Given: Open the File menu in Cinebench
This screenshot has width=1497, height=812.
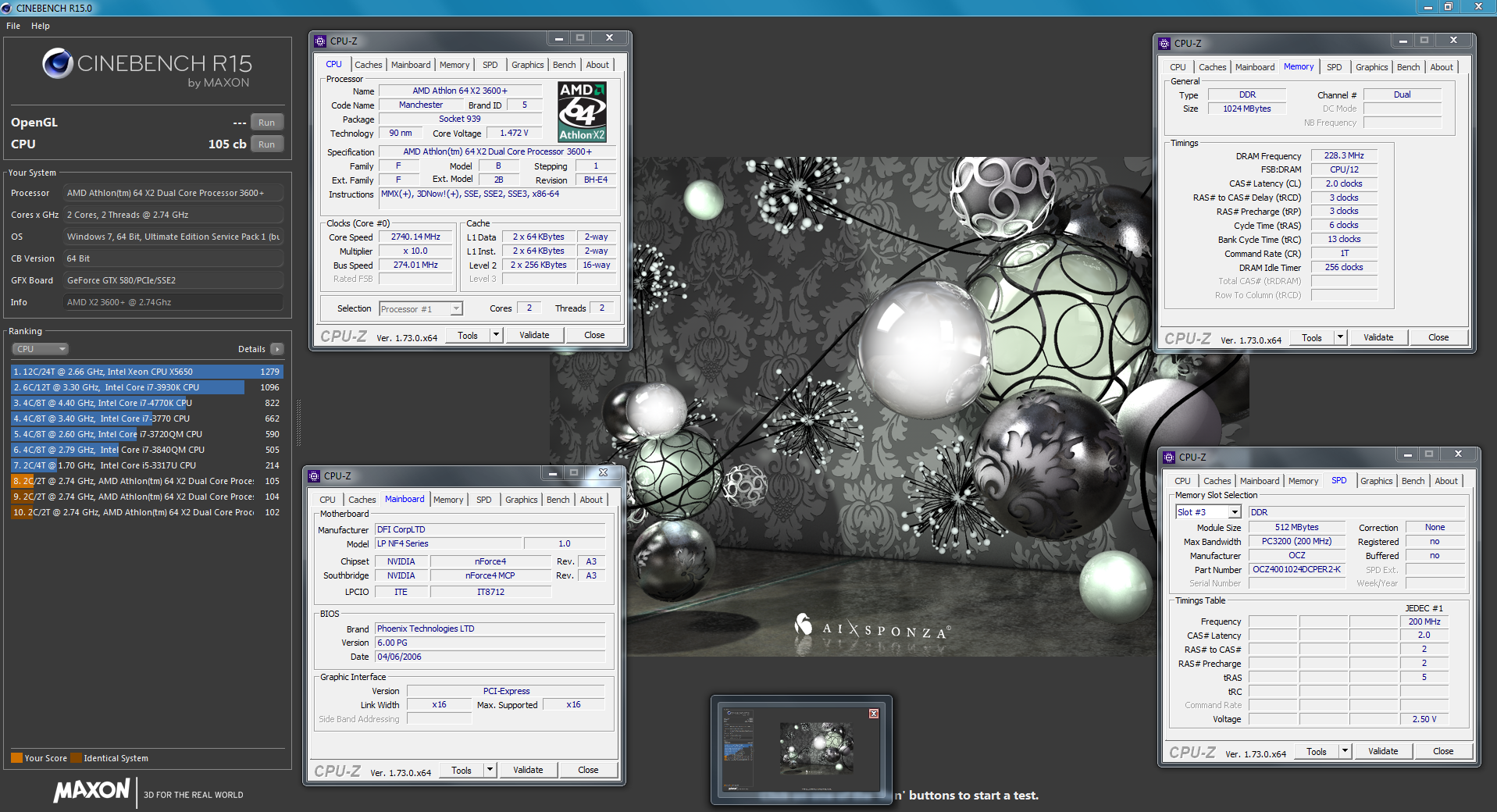Looking at the screenshot, I should coord(13,26).
